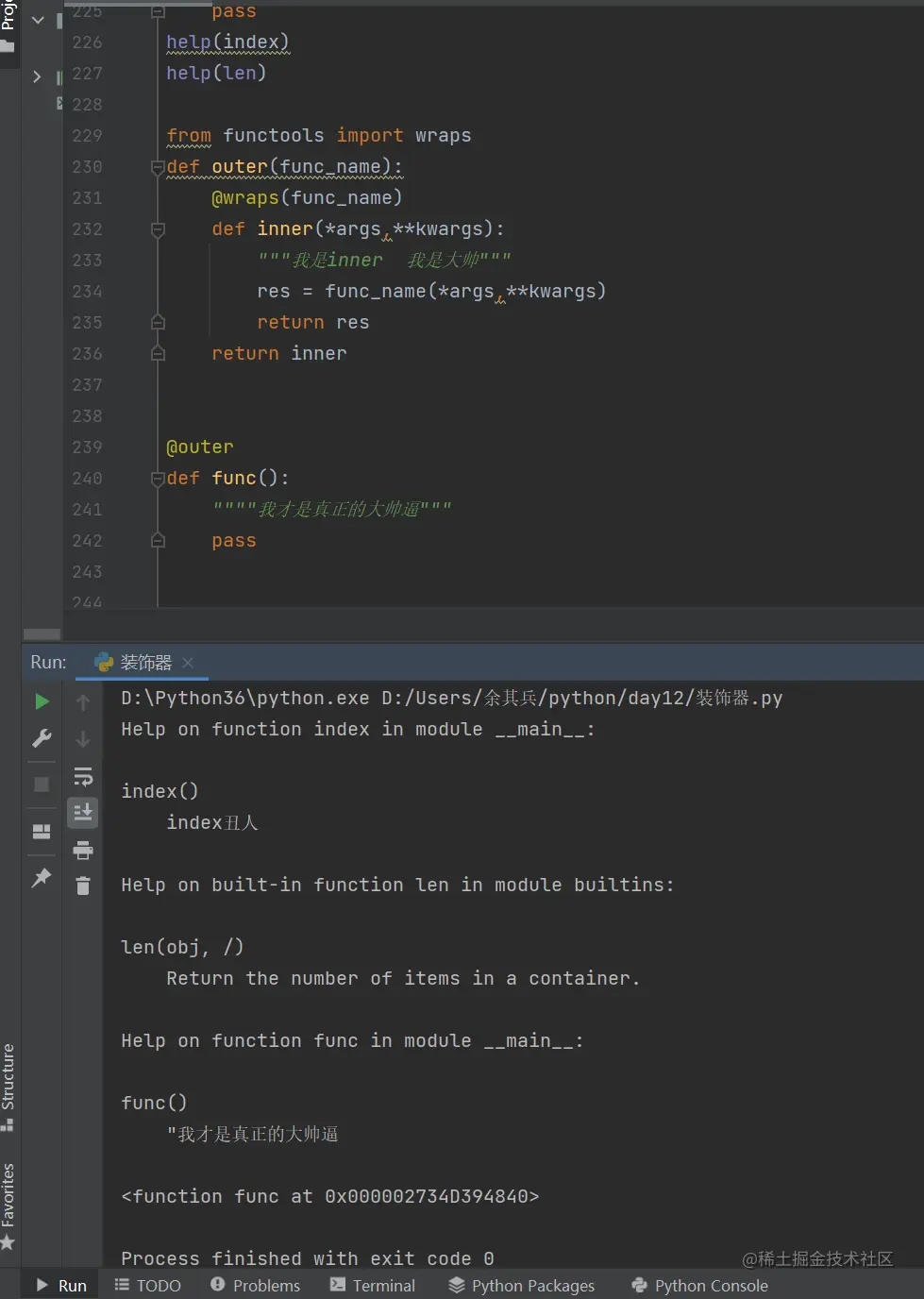Click the function func memory address output
The image size is (924, 1299).
[x=329, y=1196]
